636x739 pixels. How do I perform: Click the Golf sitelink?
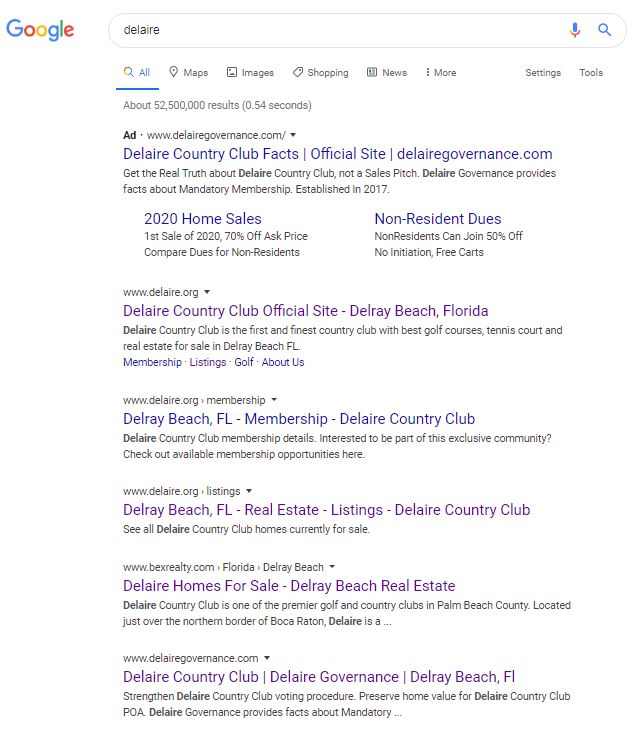244,362
